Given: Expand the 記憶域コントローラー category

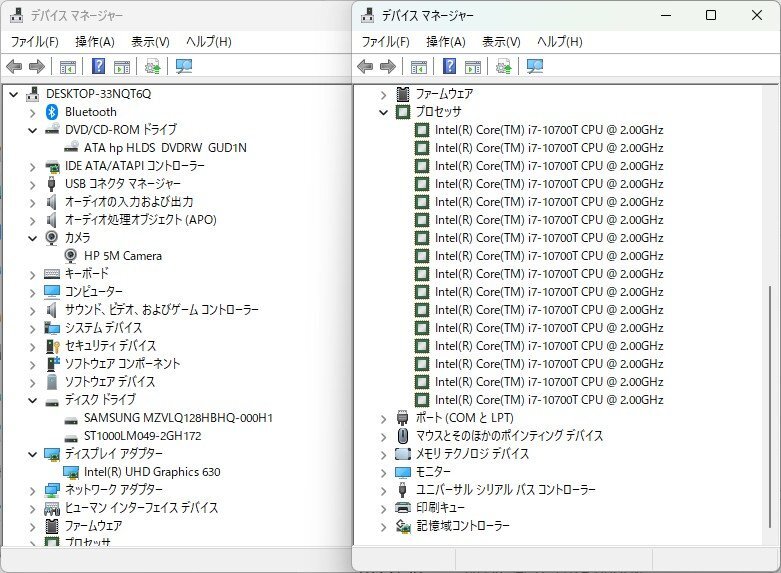Looking at the screenshot, I should point(384,526).
